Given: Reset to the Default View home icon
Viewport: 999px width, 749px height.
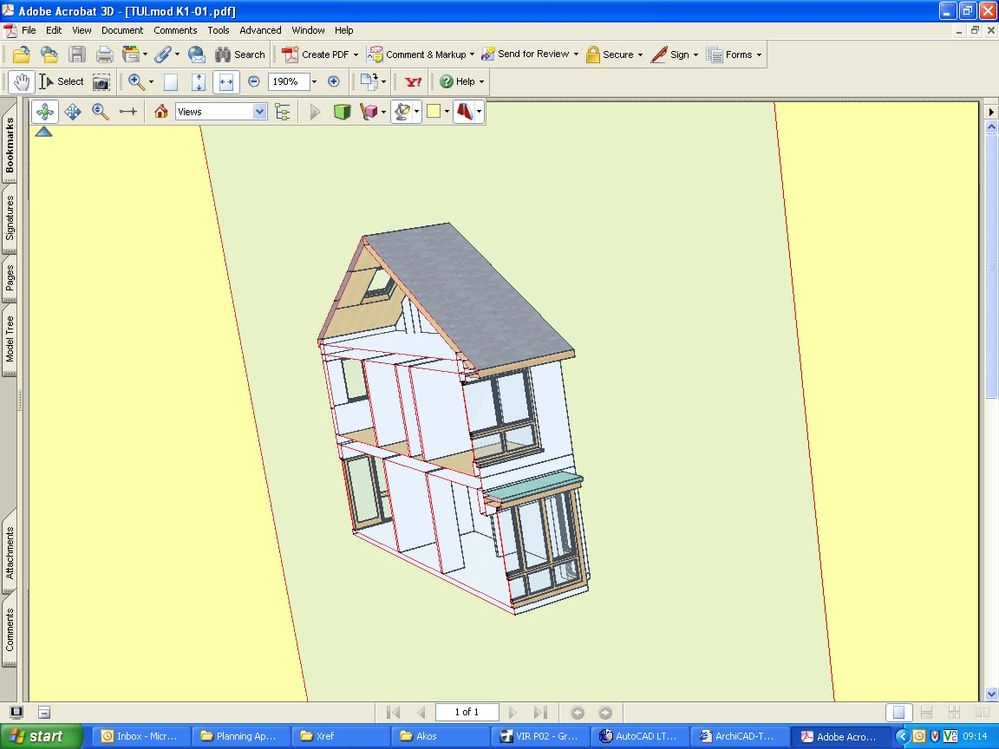Looking at the screenshot, I should pos(161,112).
